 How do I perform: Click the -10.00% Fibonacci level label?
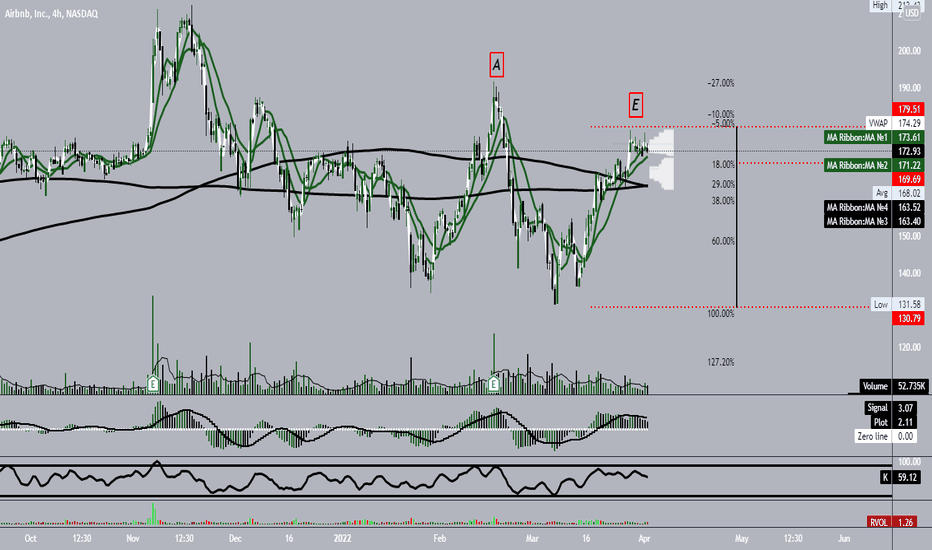click(721, 114)
